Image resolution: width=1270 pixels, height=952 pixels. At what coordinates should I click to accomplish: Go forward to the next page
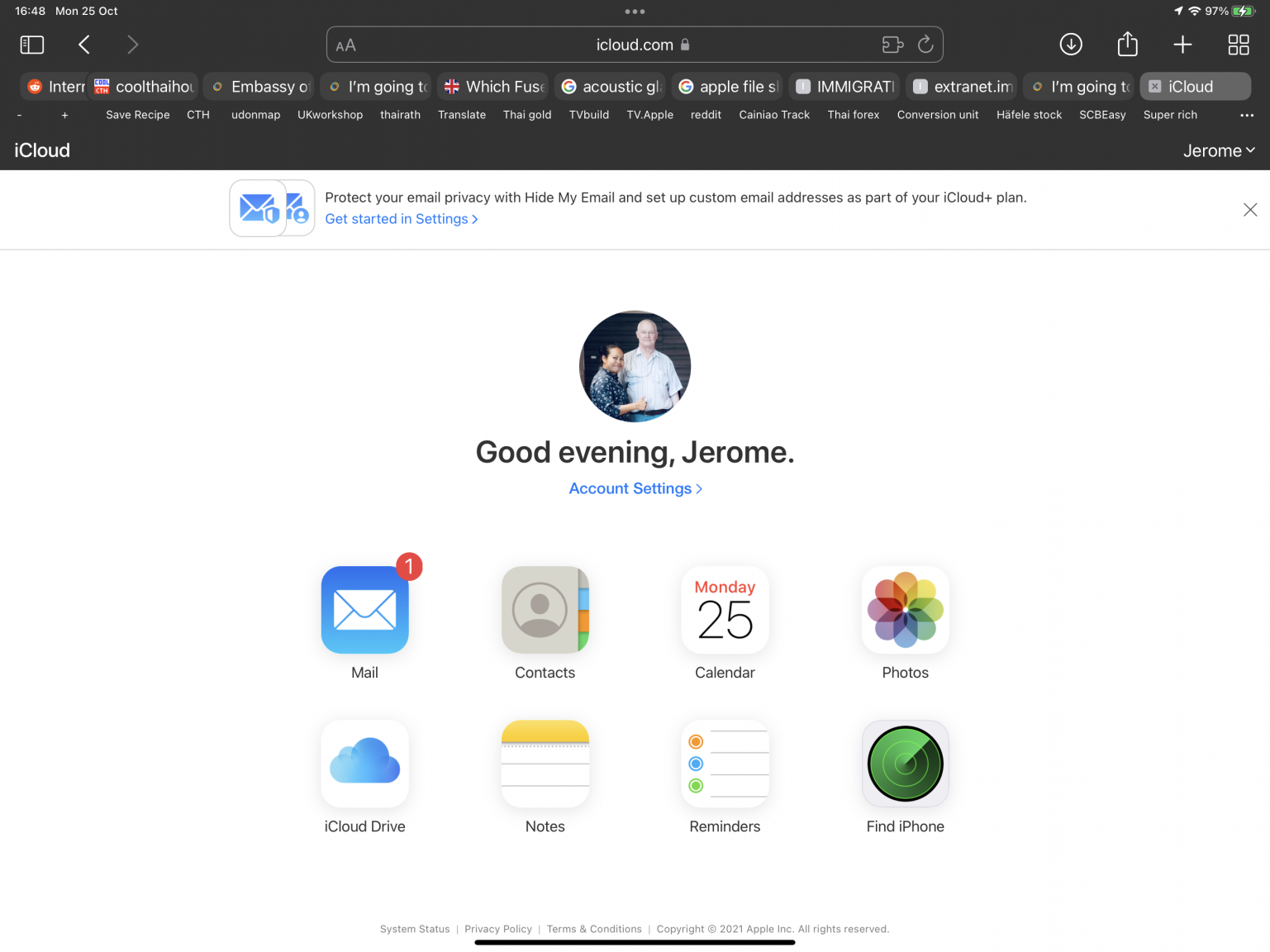coord(132,45)
